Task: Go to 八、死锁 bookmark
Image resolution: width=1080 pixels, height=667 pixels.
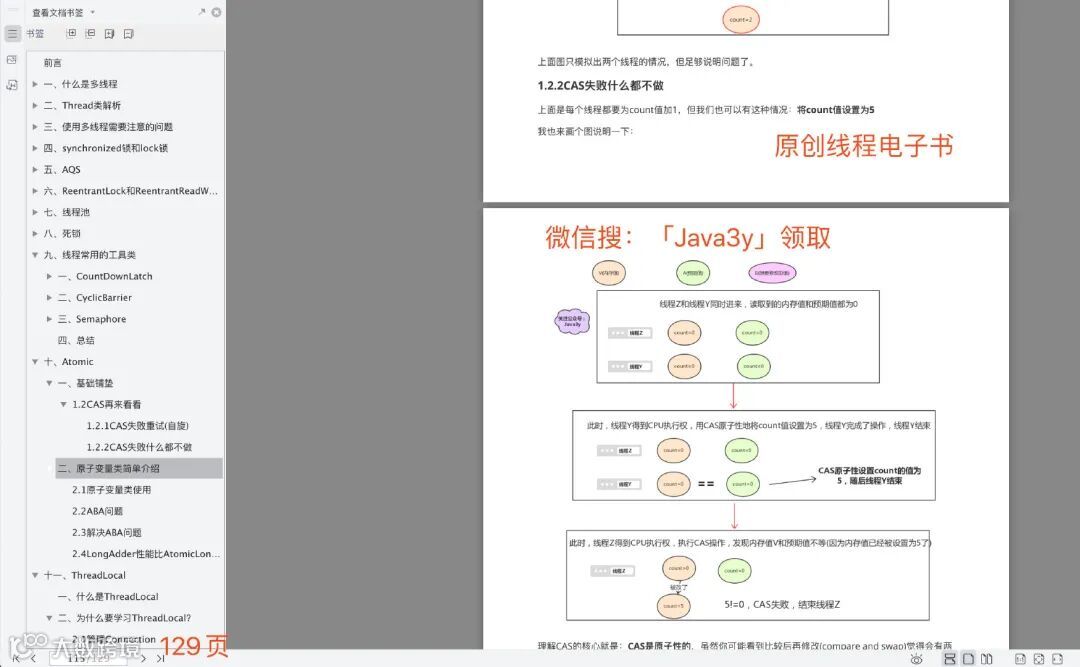Action: click(x=62, y=234)
